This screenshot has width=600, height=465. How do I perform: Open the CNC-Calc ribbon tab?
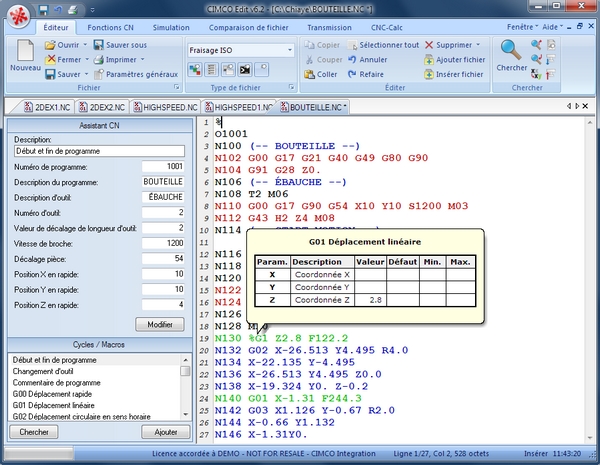click(386, 28)
